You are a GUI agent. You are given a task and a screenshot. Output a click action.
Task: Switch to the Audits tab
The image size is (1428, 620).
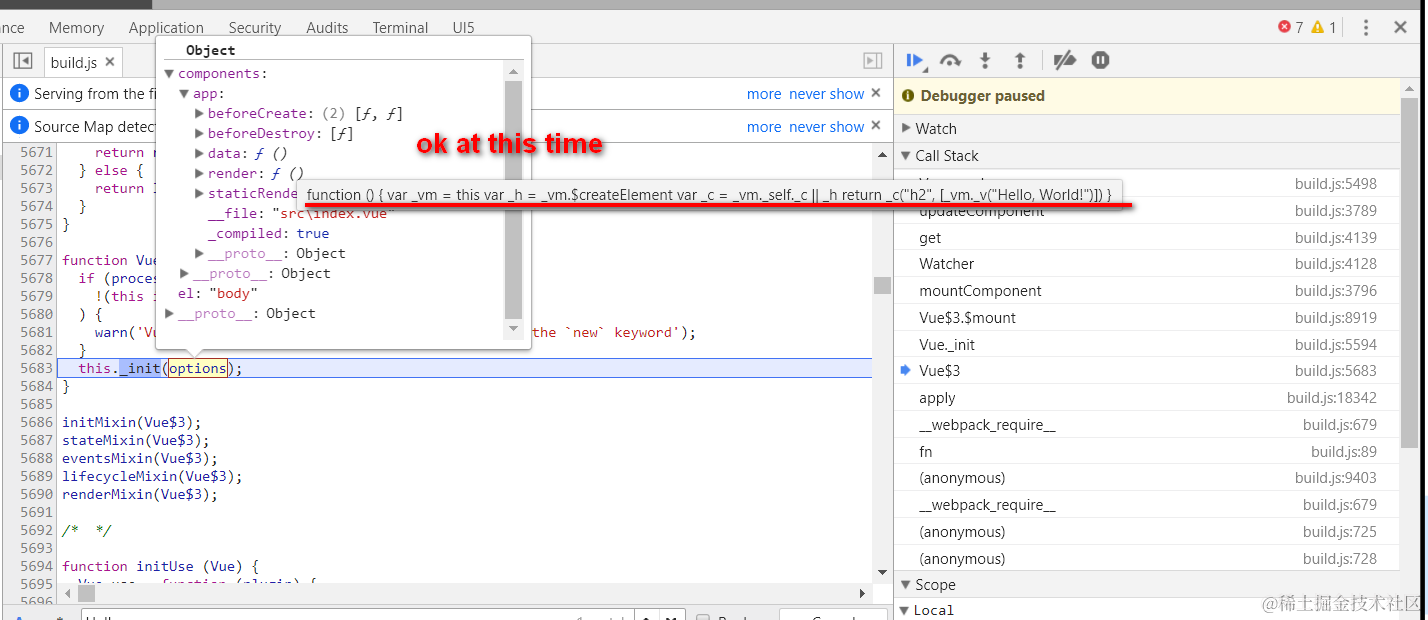(x=328, y=28)
